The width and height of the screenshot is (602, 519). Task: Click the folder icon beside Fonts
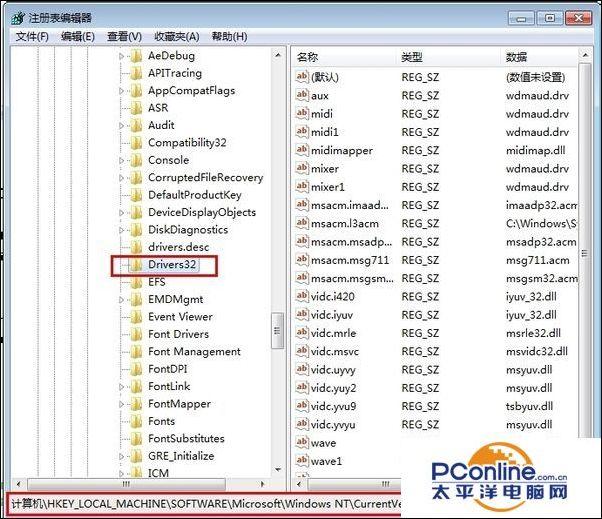click(136, 421)
